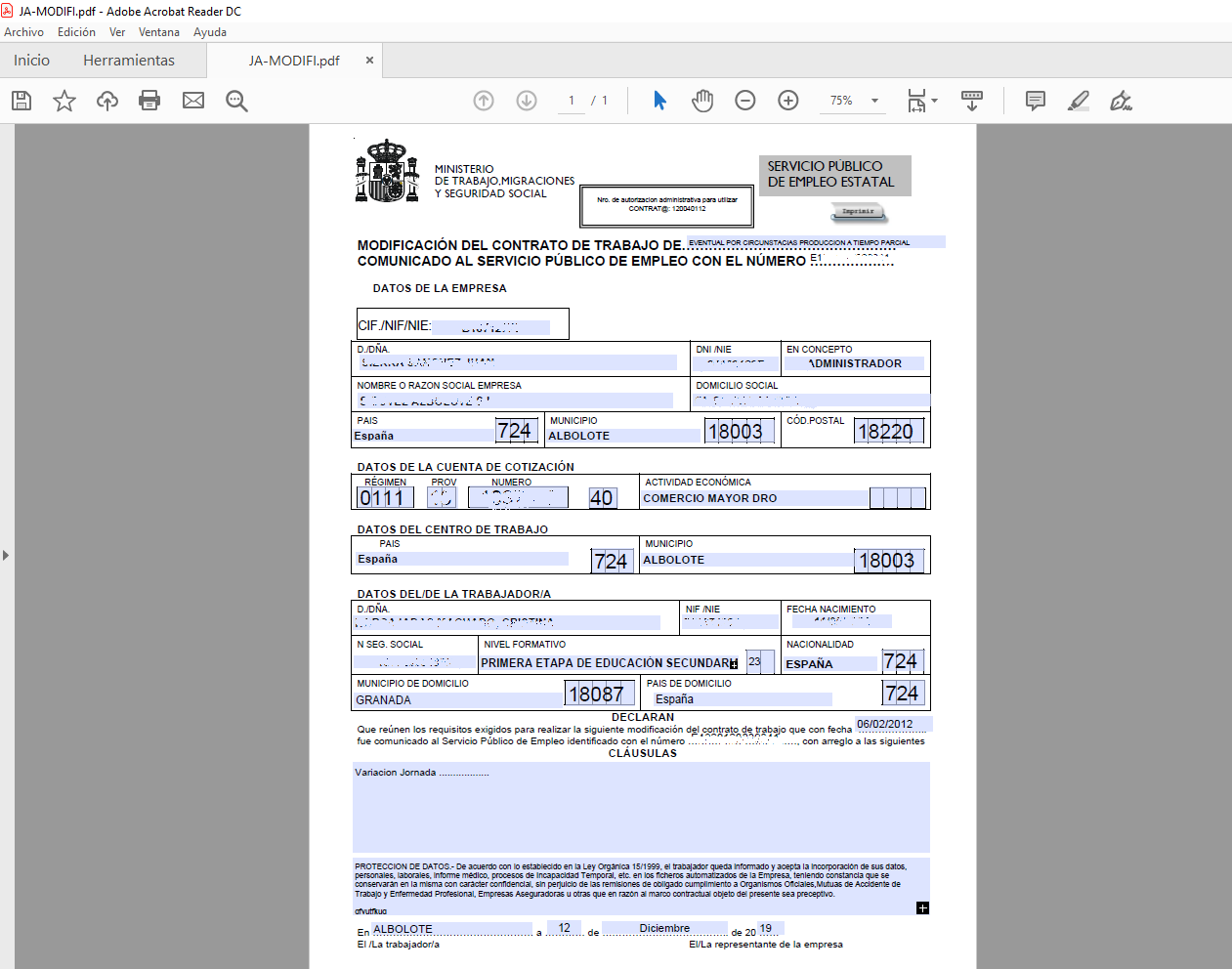Switch to the Inicio tab

pyautogui.click(x=31, y=61)
